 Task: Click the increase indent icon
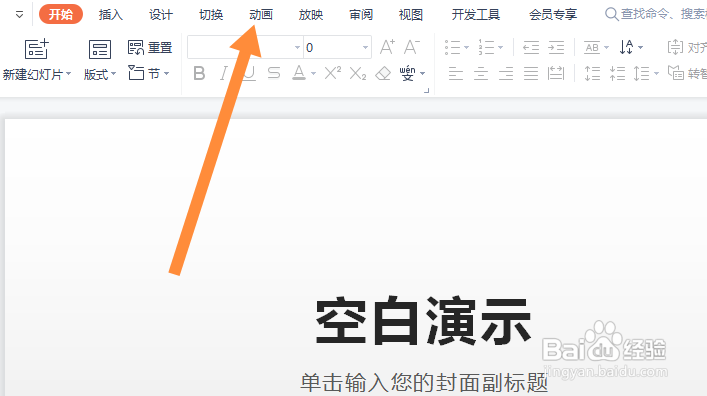coord(556,47)
